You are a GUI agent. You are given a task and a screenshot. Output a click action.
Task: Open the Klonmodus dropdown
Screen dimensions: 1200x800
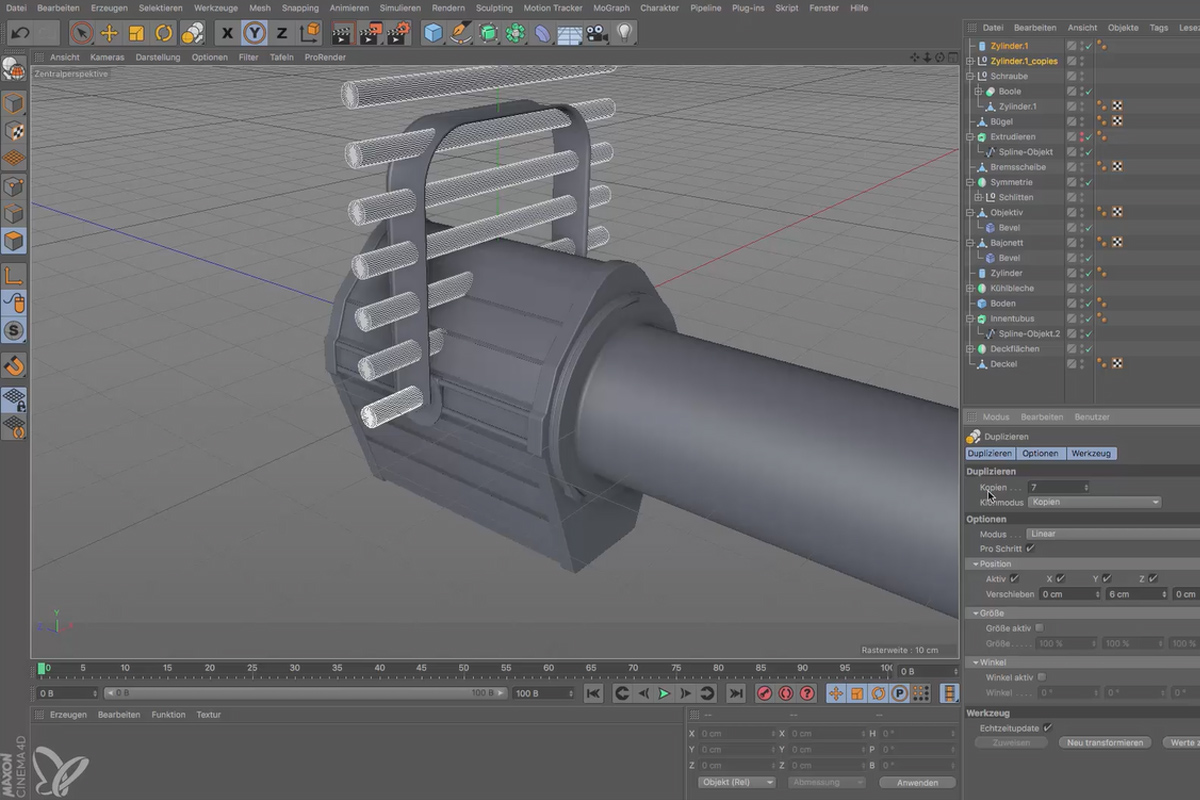(1095, 502)
